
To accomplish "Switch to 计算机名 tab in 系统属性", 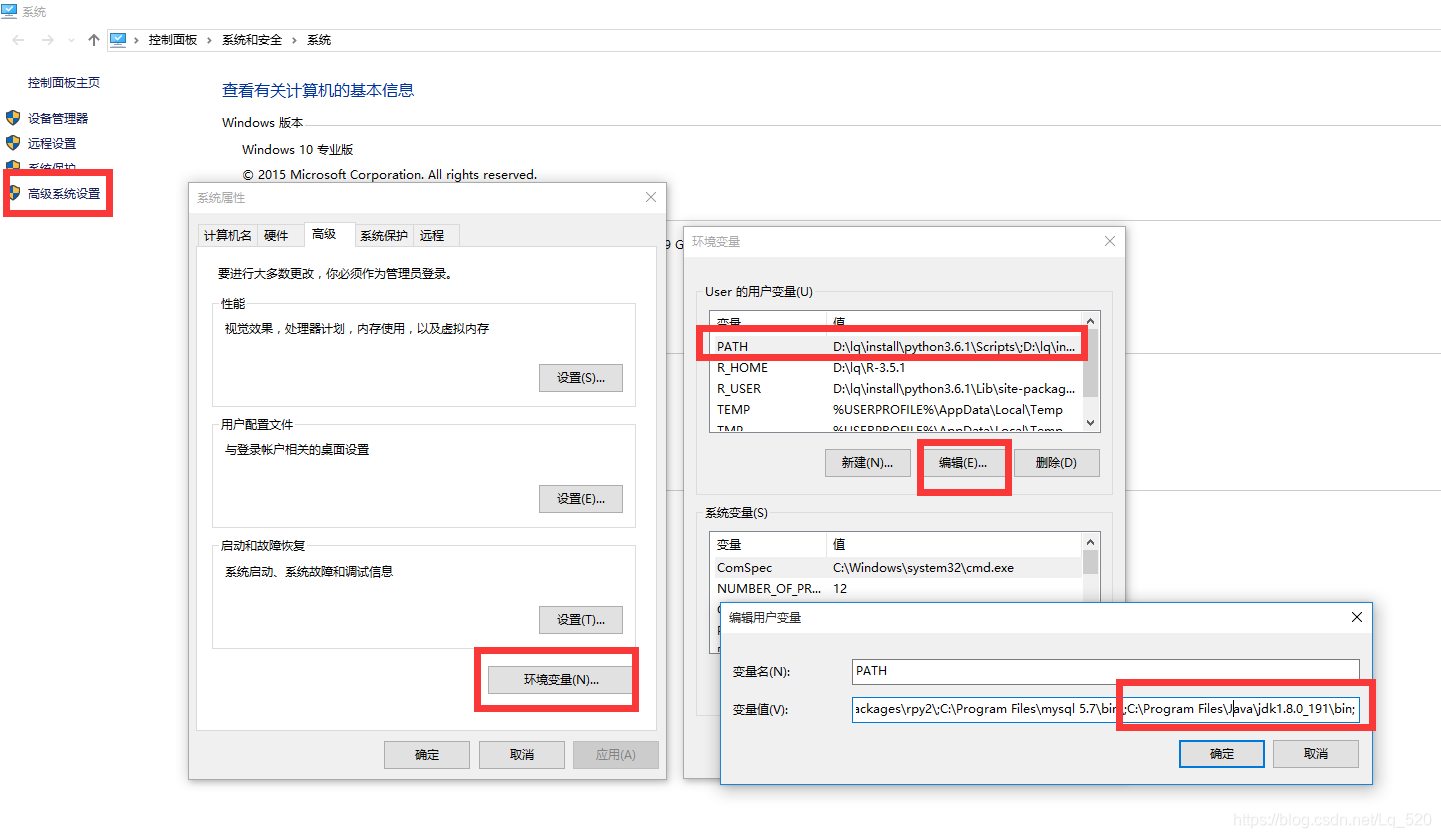I will (228, 236).
